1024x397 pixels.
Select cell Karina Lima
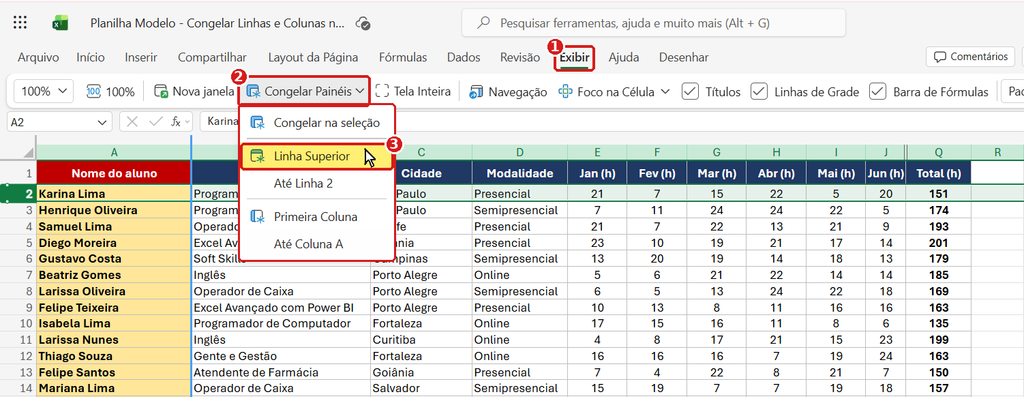(x=114, y=194)
